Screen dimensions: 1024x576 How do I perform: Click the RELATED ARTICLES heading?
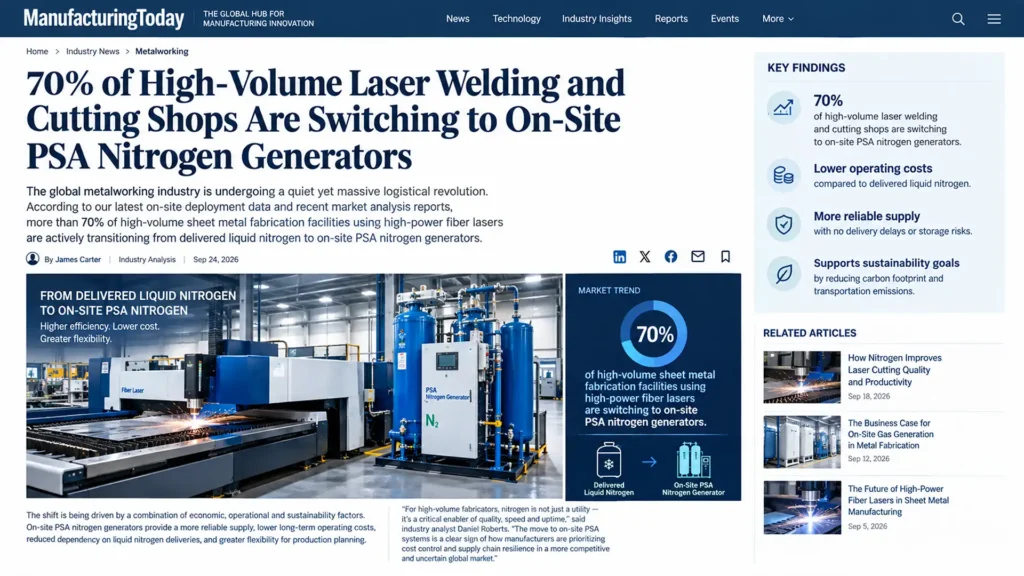pos(810,333)
